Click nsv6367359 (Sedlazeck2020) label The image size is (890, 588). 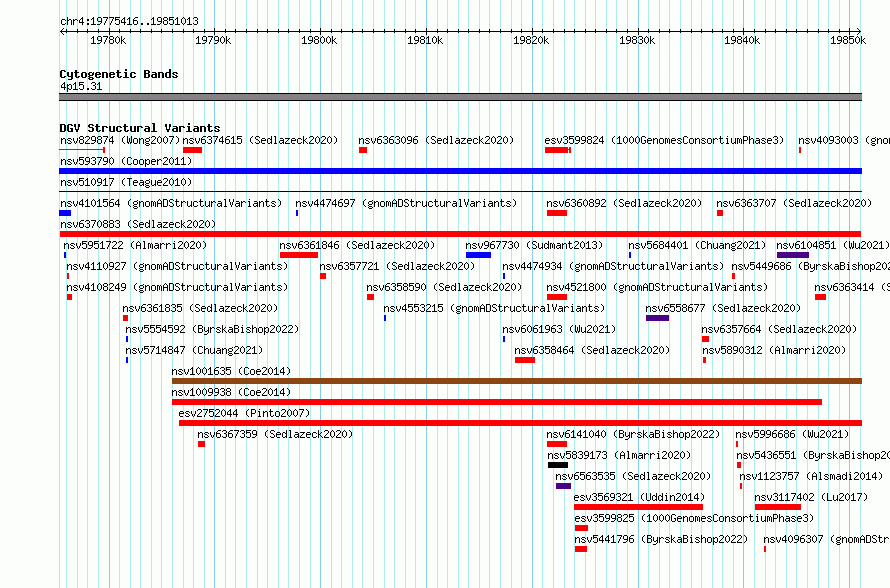click(x=275, y=434)
